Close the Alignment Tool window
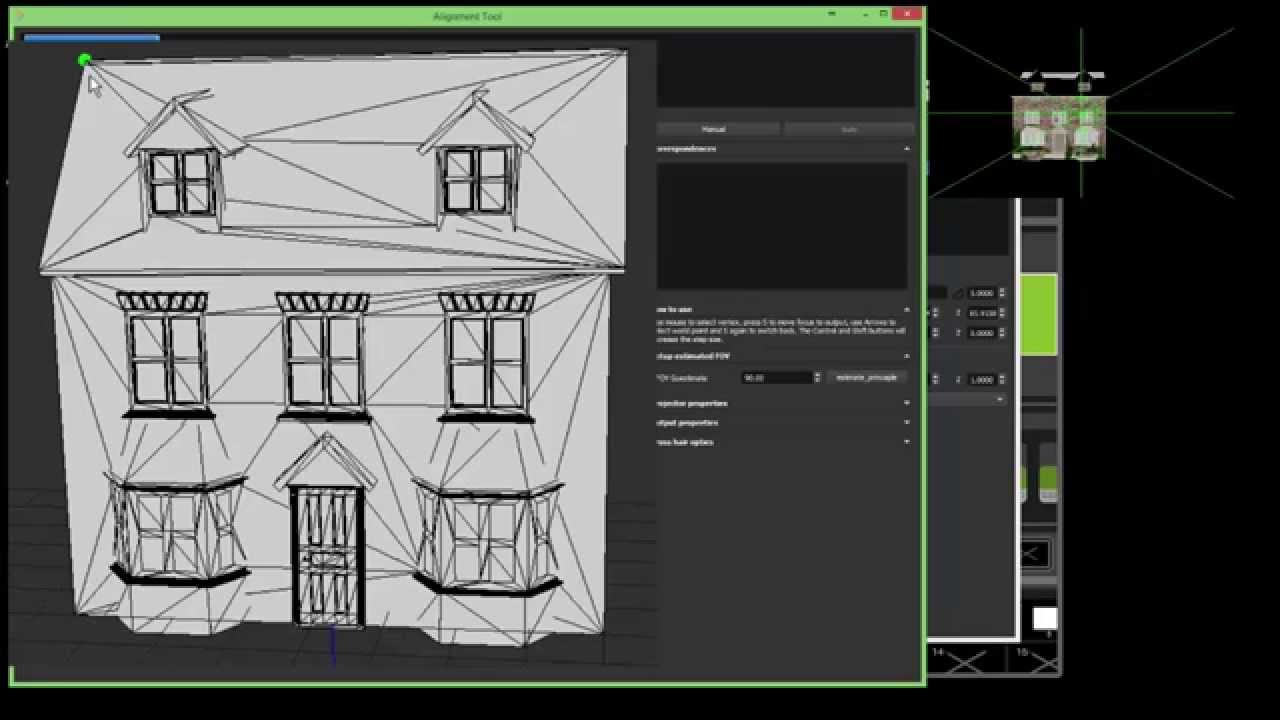The height and width of the screenshot is (720, 1280). click(x=908, y=14)
